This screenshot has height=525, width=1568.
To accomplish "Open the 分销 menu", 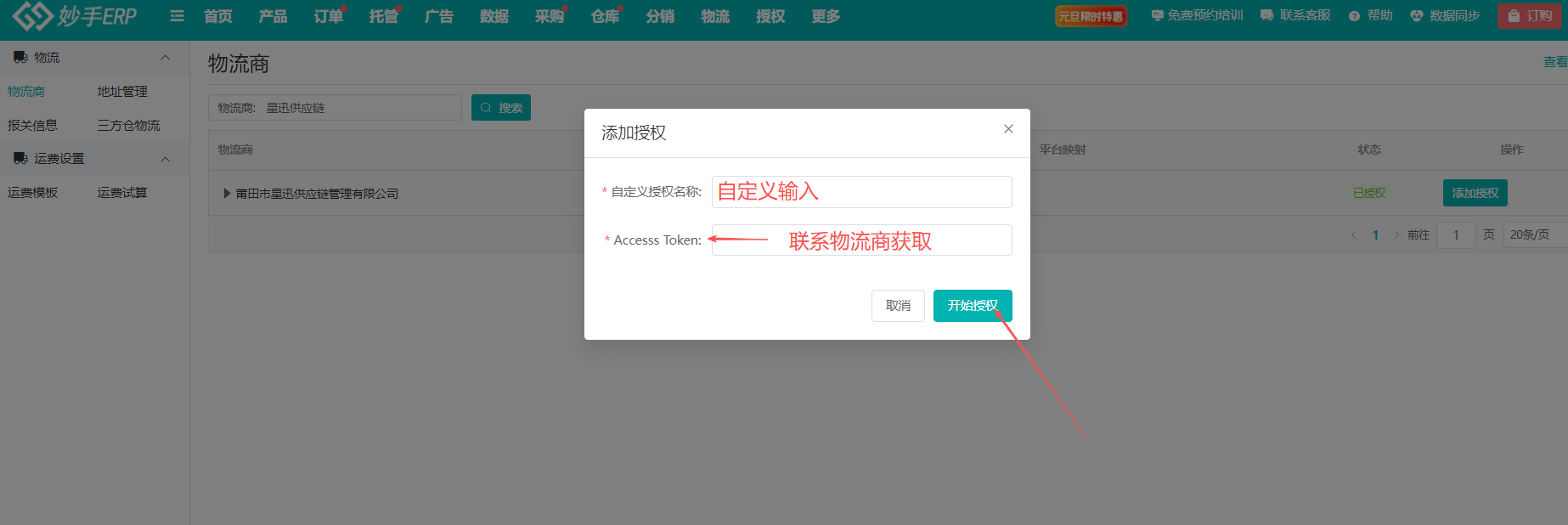I will 660,16.
